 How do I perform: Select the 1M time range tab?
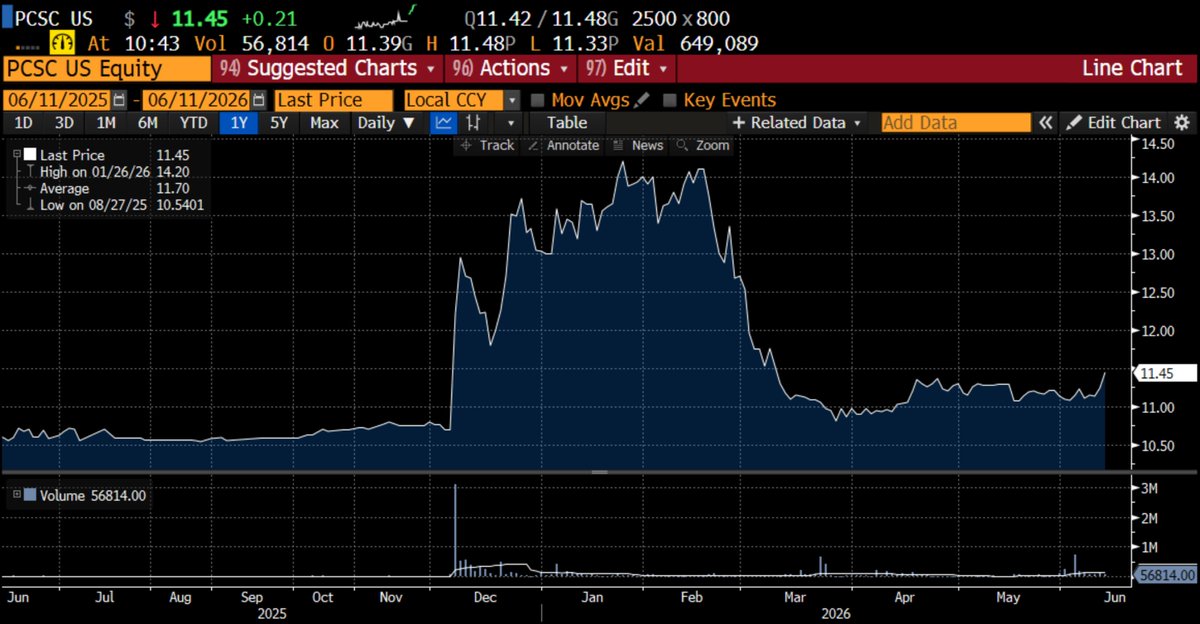click(x=106, y=123)
